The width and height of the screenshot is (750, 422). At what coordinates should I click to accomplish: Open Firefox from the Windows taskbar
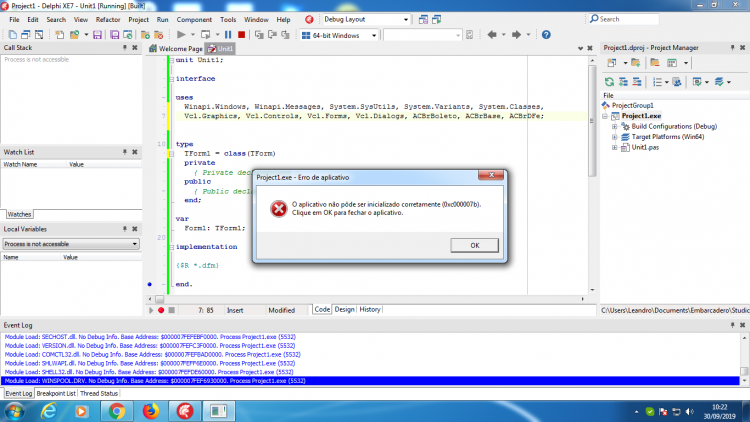click(151, 411)
